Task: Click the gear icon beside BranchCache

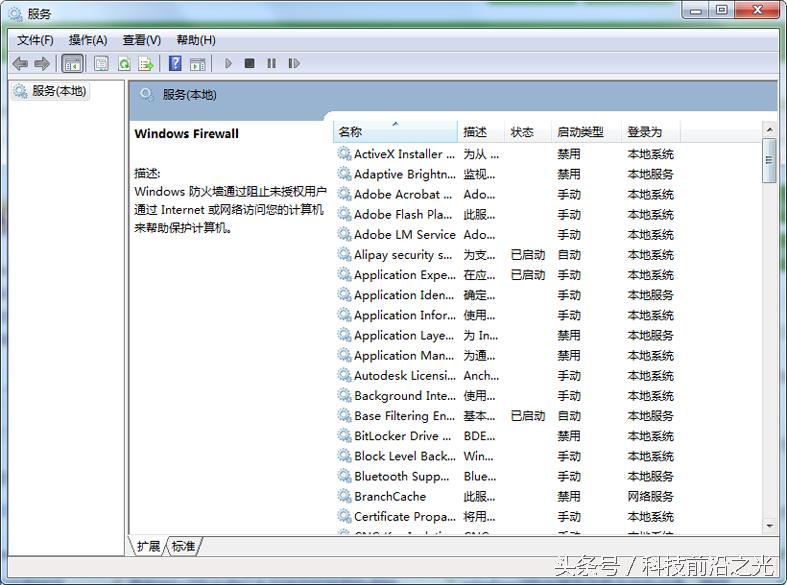Action: click(x=344, y=496)
